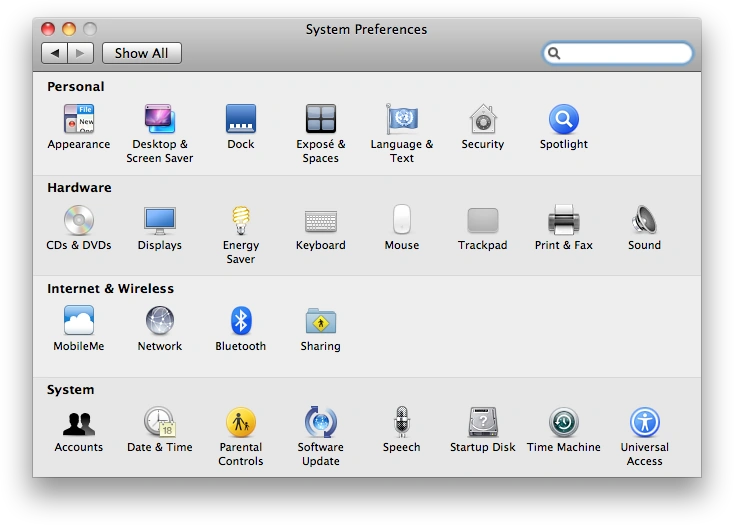Image resolution: width=734 pixels, height=525 pixels.
Task: Open Sharing preferences
Action: pos(321,322)
